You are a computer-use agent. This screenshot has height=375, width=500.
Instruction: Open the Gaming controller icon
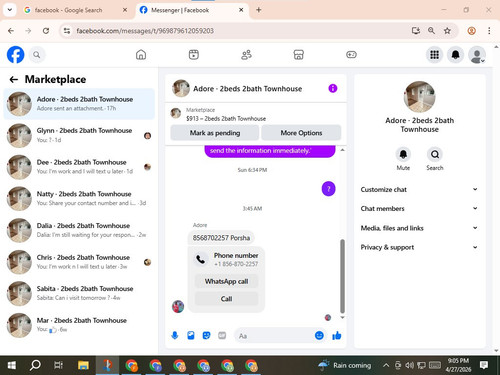click(351, 55)
